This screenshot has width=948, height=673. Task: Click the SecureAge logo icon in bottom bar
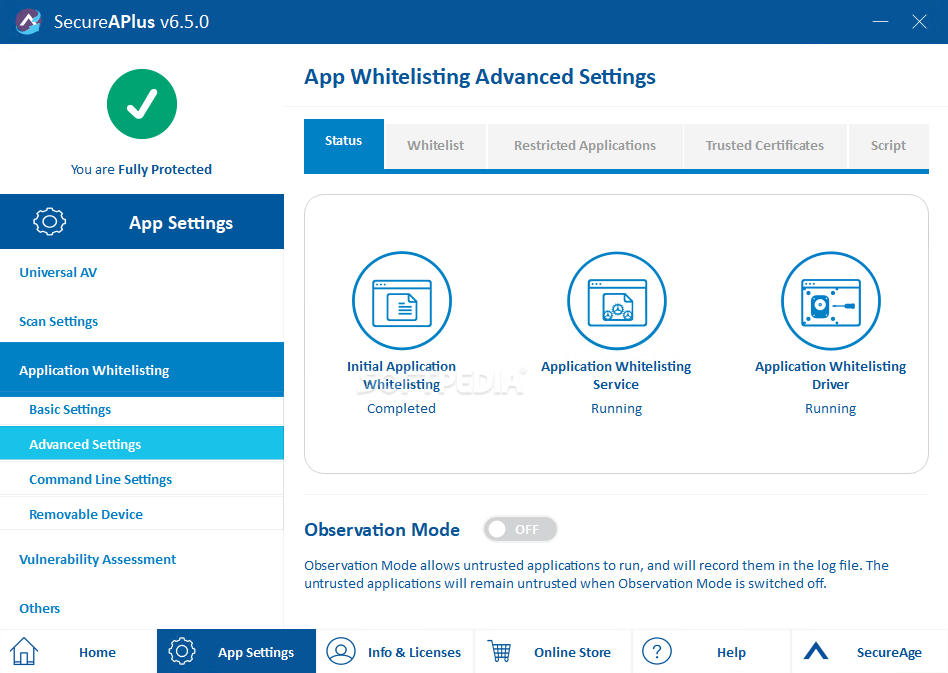click(816, 651)
